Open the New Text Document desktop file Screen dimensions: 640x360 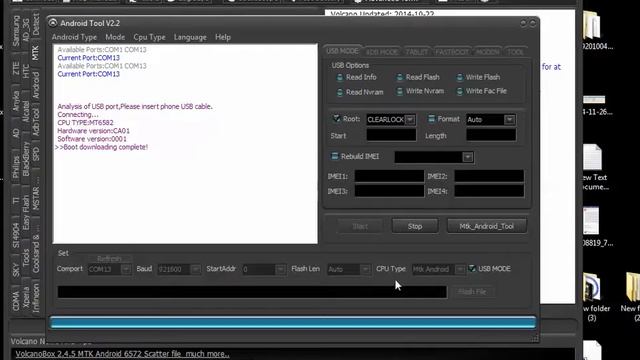click(x=594, y=167)
